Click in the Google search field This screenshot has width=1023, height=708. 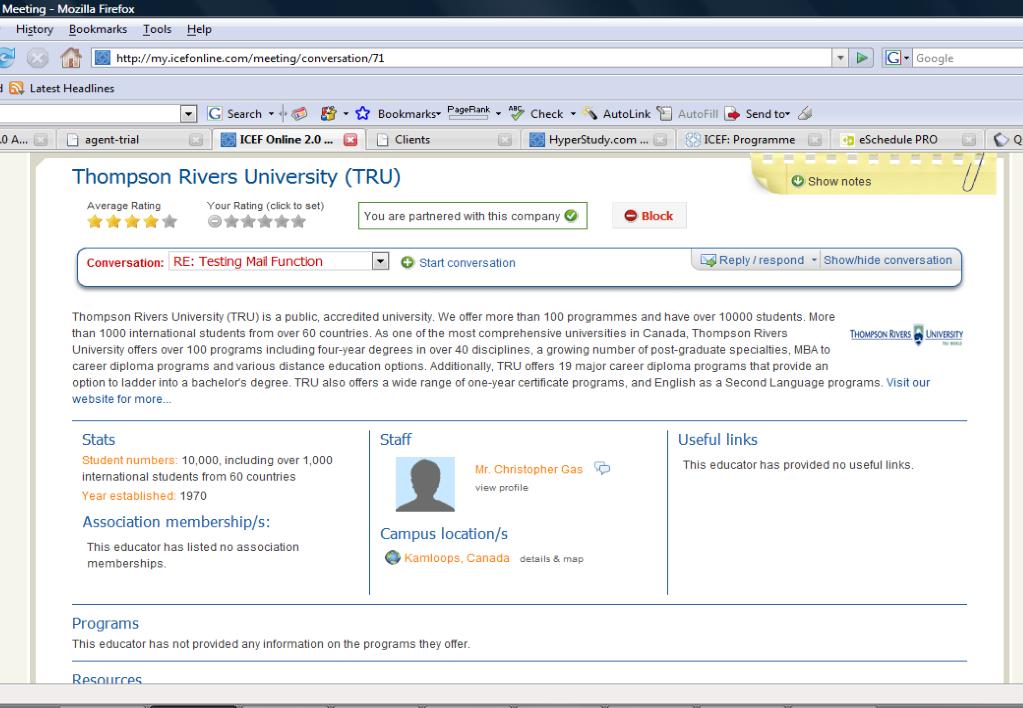coord(968,58)
